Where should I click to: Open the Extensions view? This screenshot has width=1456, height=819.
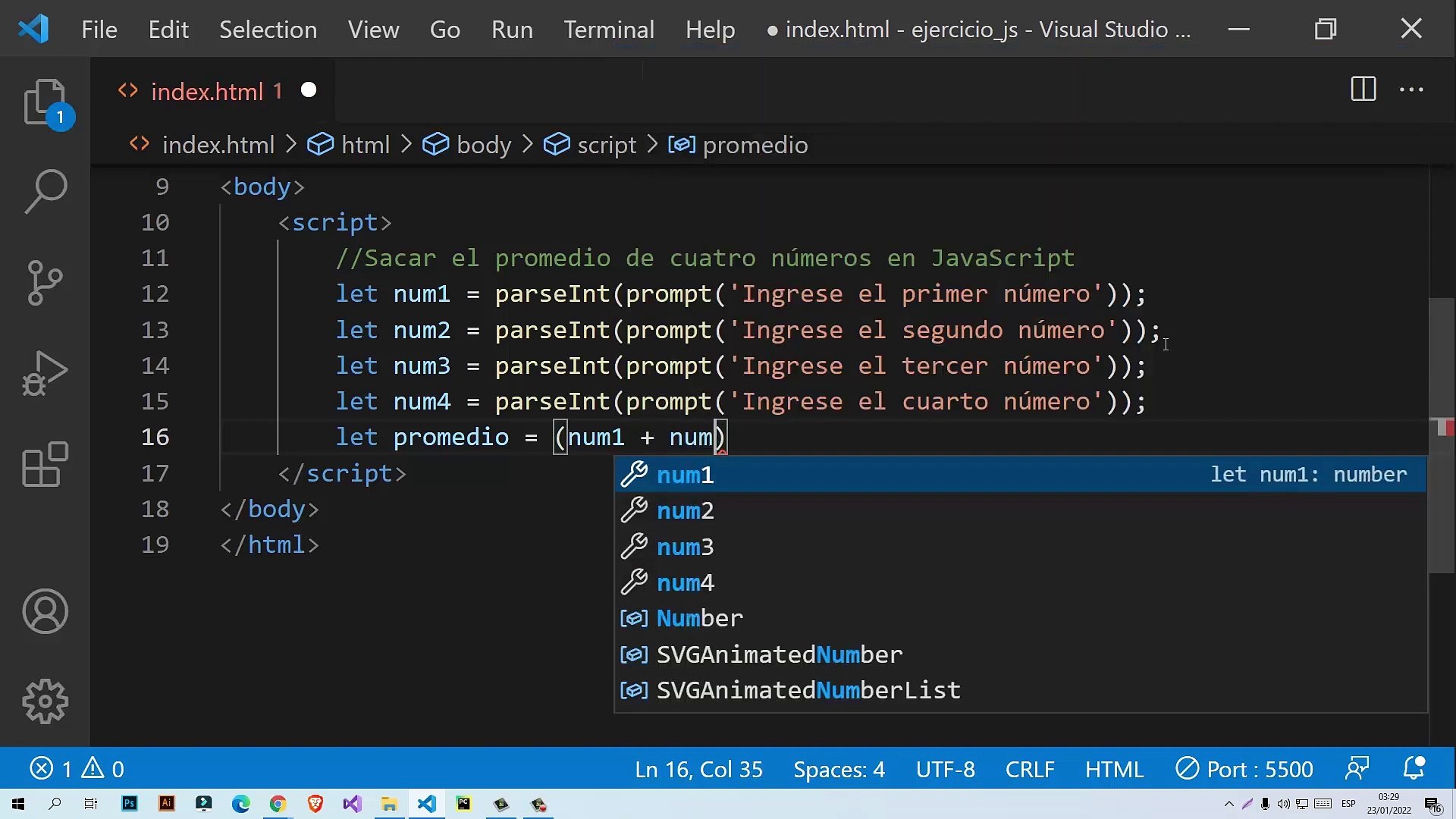(x=45, y=463)
